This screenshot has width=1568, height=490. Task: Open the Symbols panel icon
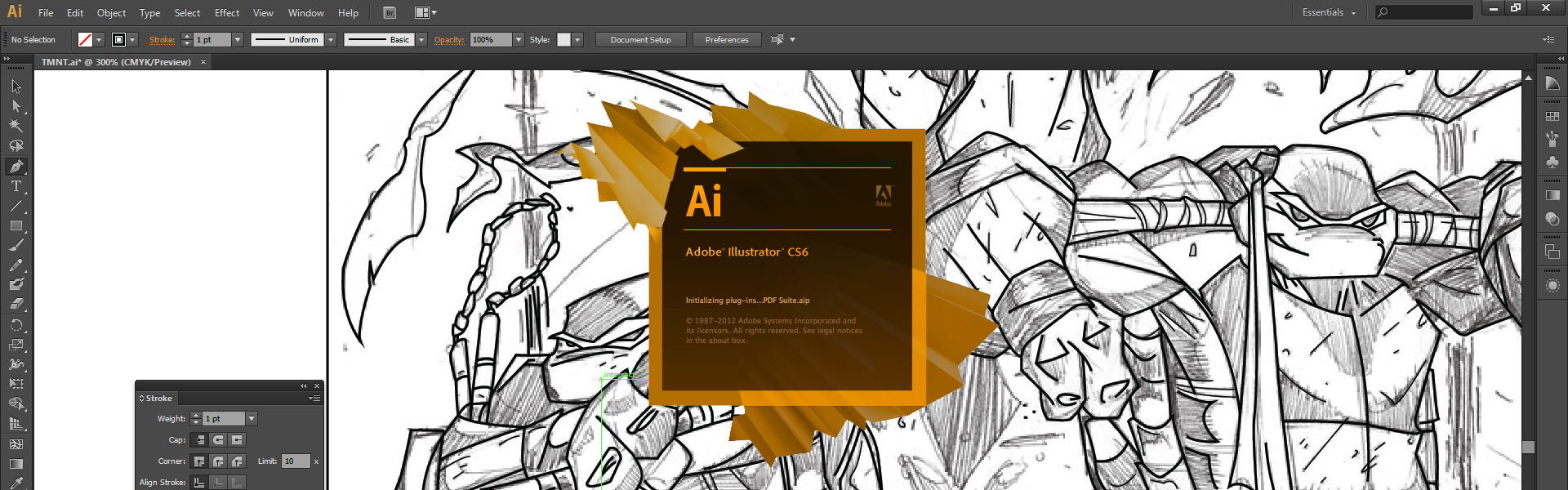click(1552, 162)
